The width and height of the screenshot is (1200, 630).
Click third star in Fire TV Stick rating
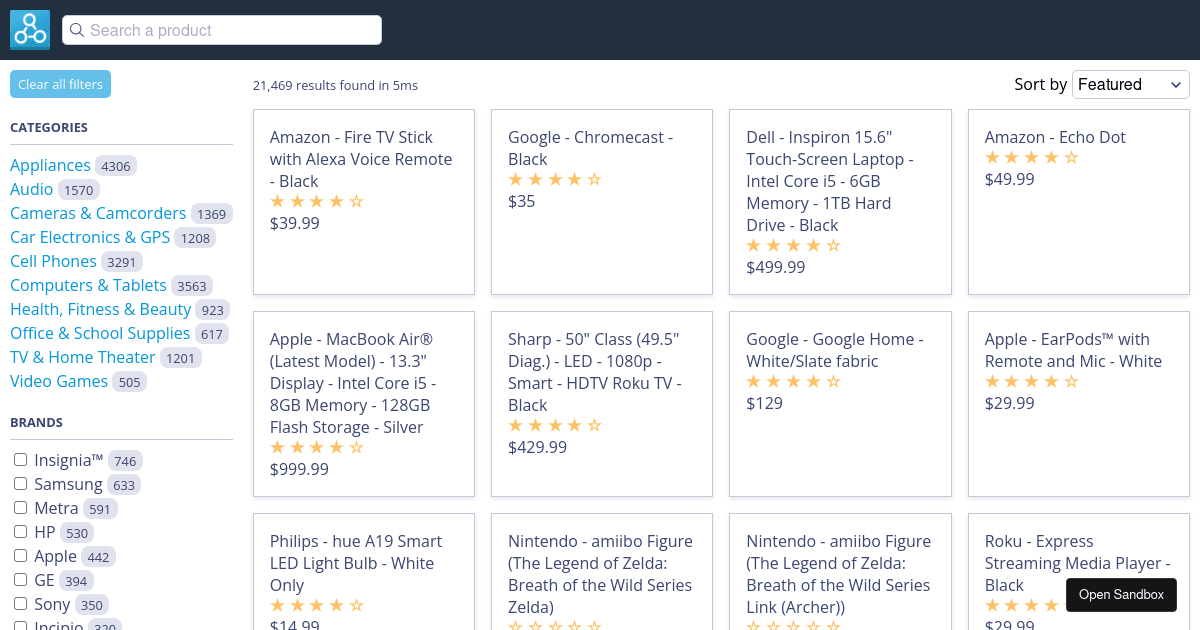pos(317,201)
